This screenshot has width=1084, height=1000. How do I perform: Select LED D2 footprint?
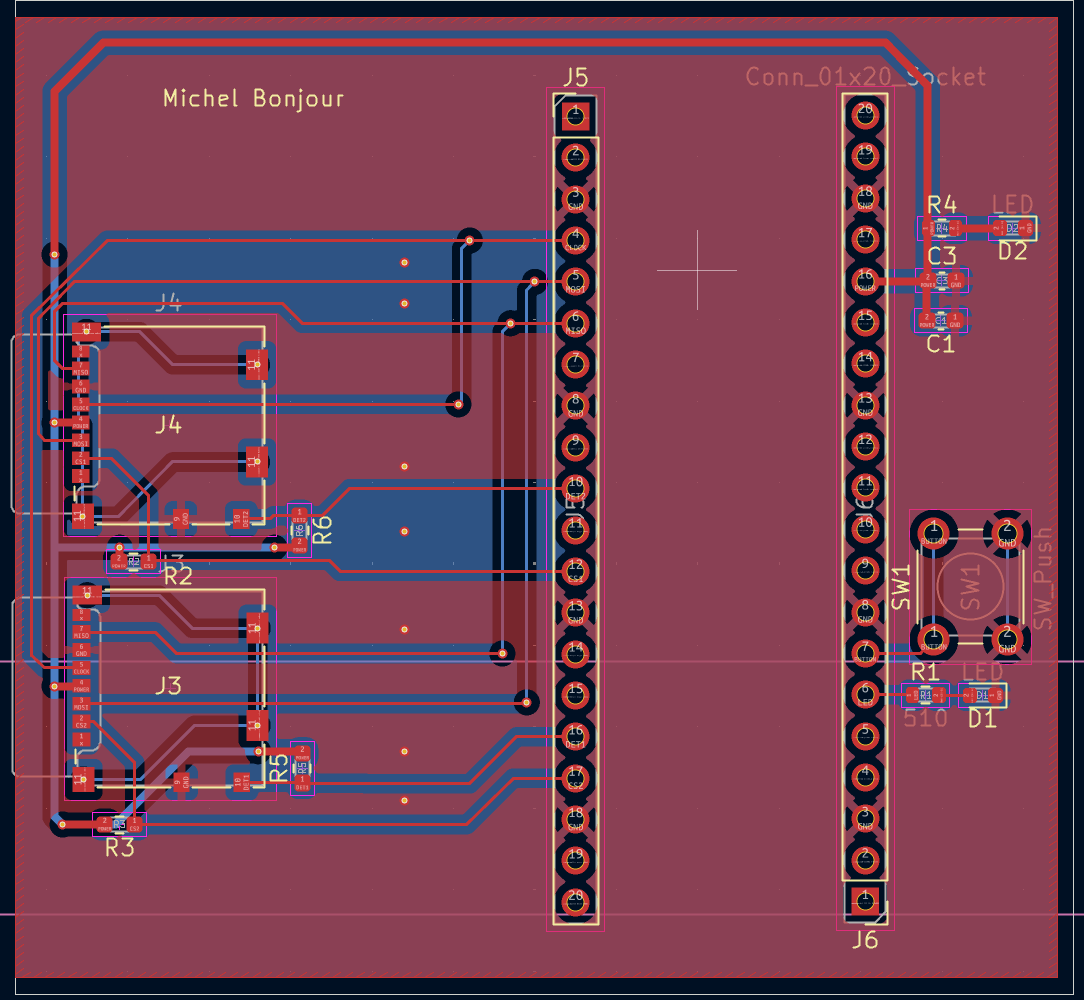pyautogui.click(x=1013, y=228)
